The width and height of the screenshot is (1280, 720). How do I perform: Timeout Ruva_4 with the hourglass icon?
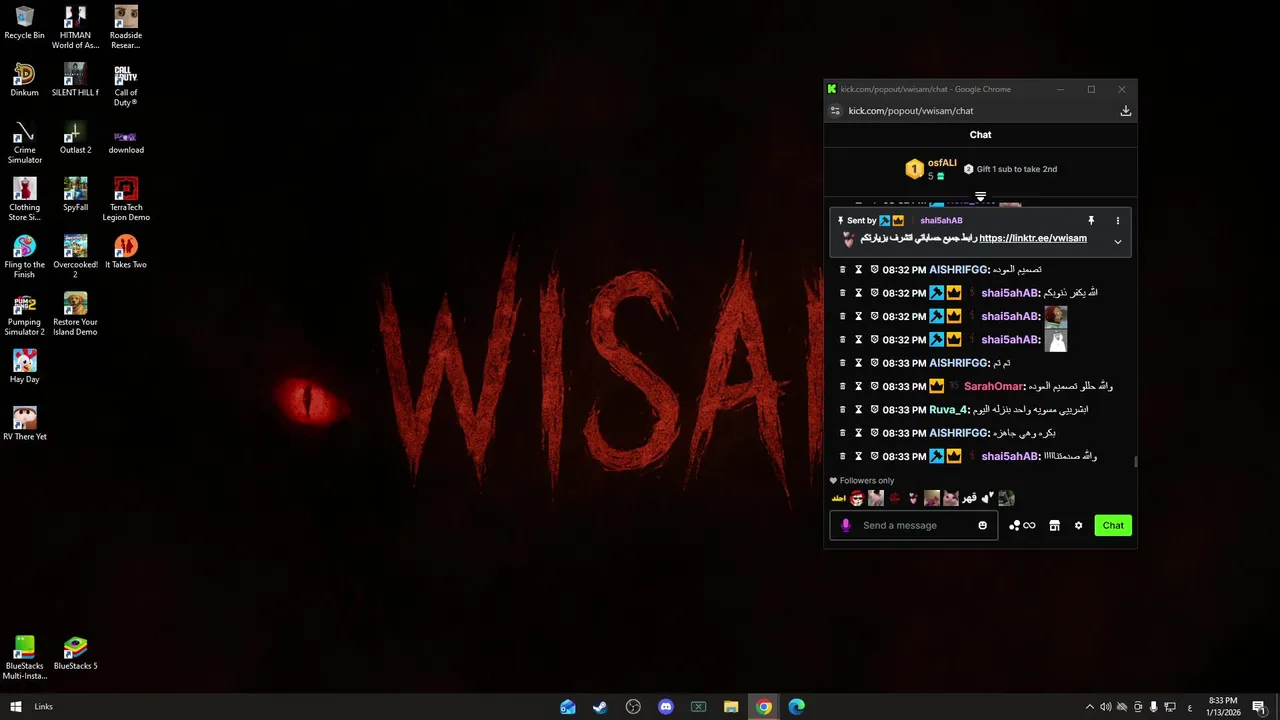pyautogui.click(x=858, y=410)
